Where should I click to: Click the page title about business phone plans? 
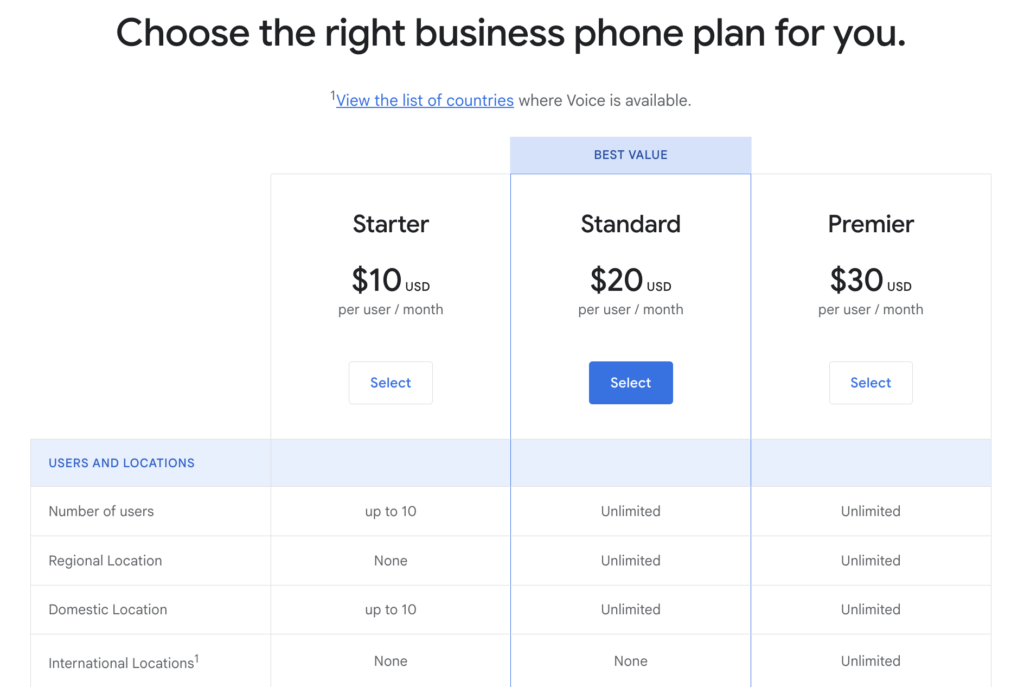pos(511,33)
